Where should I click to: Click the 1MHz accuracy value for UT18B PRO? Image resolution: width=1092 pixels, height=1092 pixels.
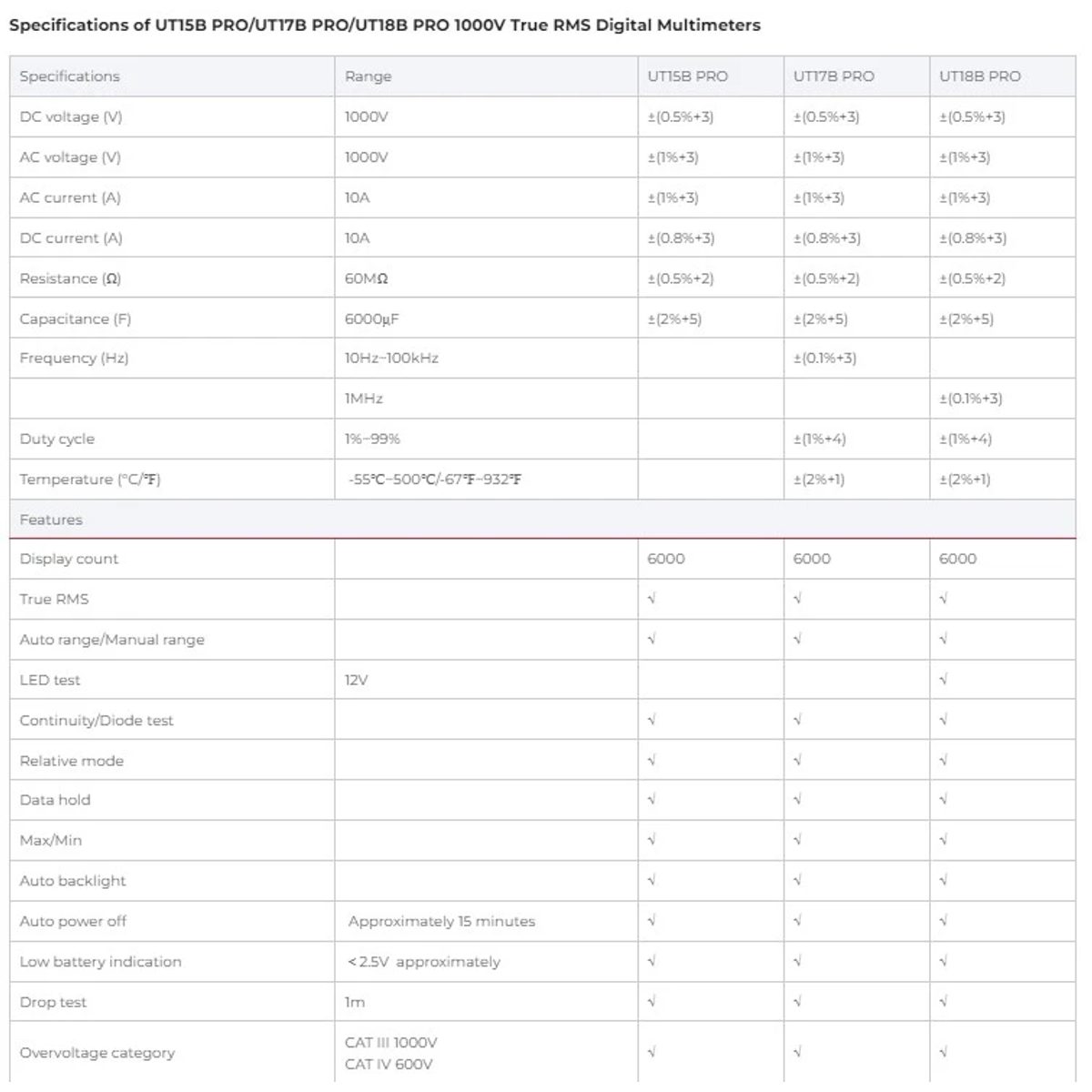(971, 399)
